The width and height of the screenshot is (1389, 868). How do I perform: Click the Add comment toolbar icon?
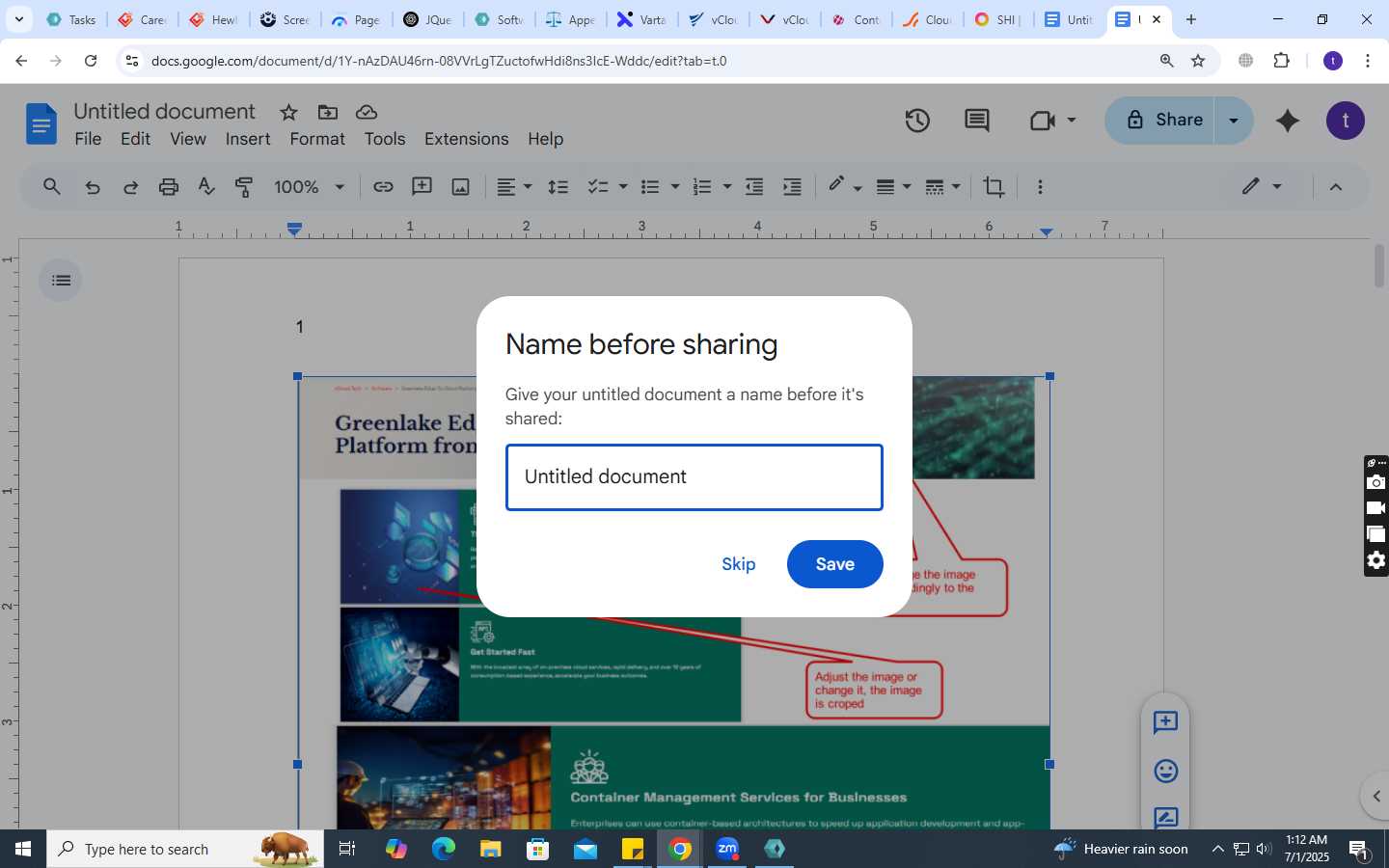click(422, 187)
